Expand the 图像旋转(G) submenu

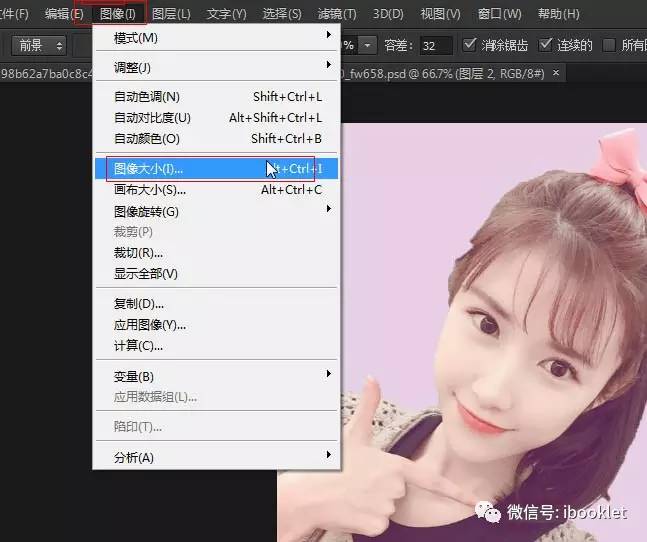216,211
